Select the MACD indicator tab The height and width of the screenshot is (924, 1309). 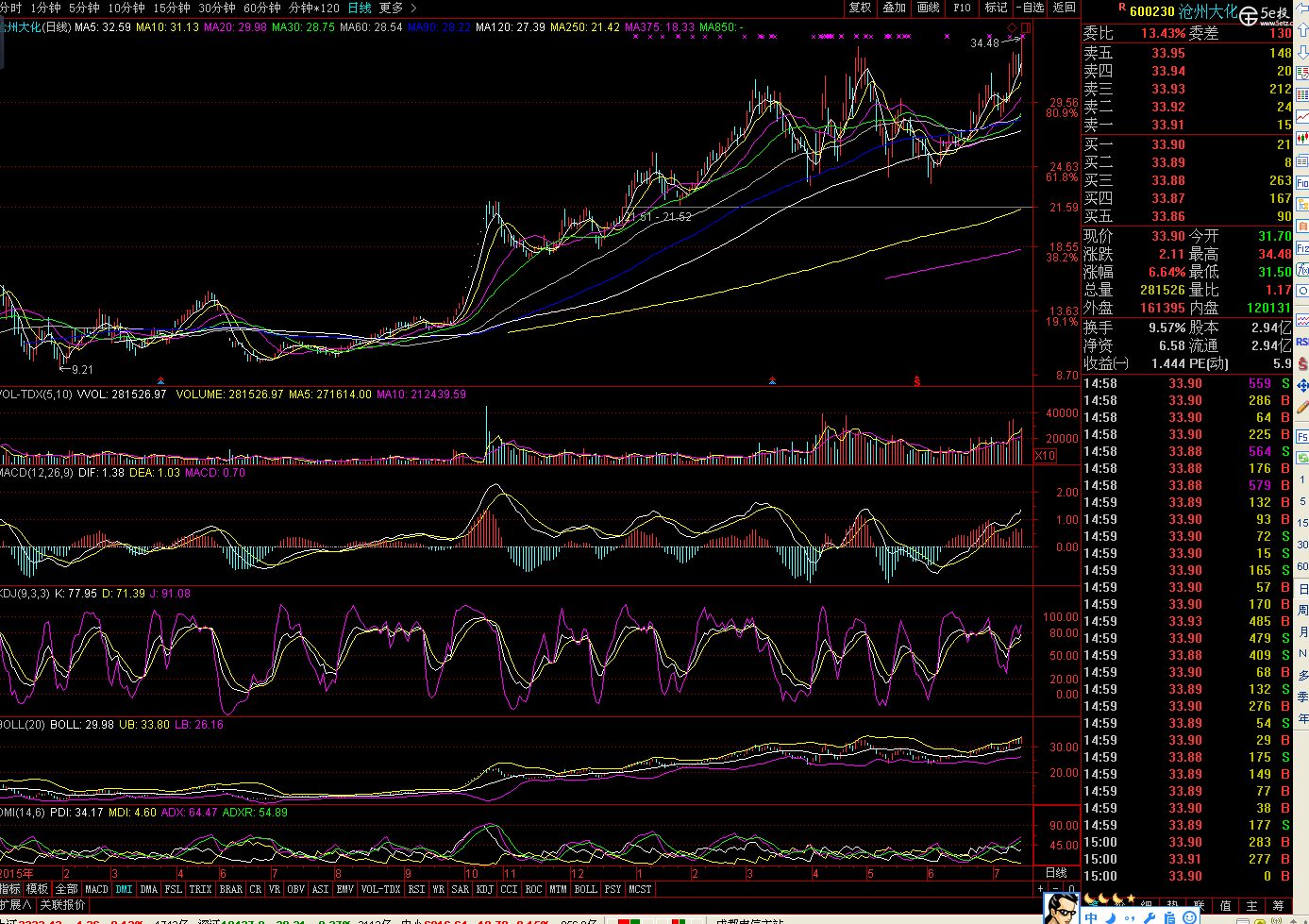(x=97, y=889)
